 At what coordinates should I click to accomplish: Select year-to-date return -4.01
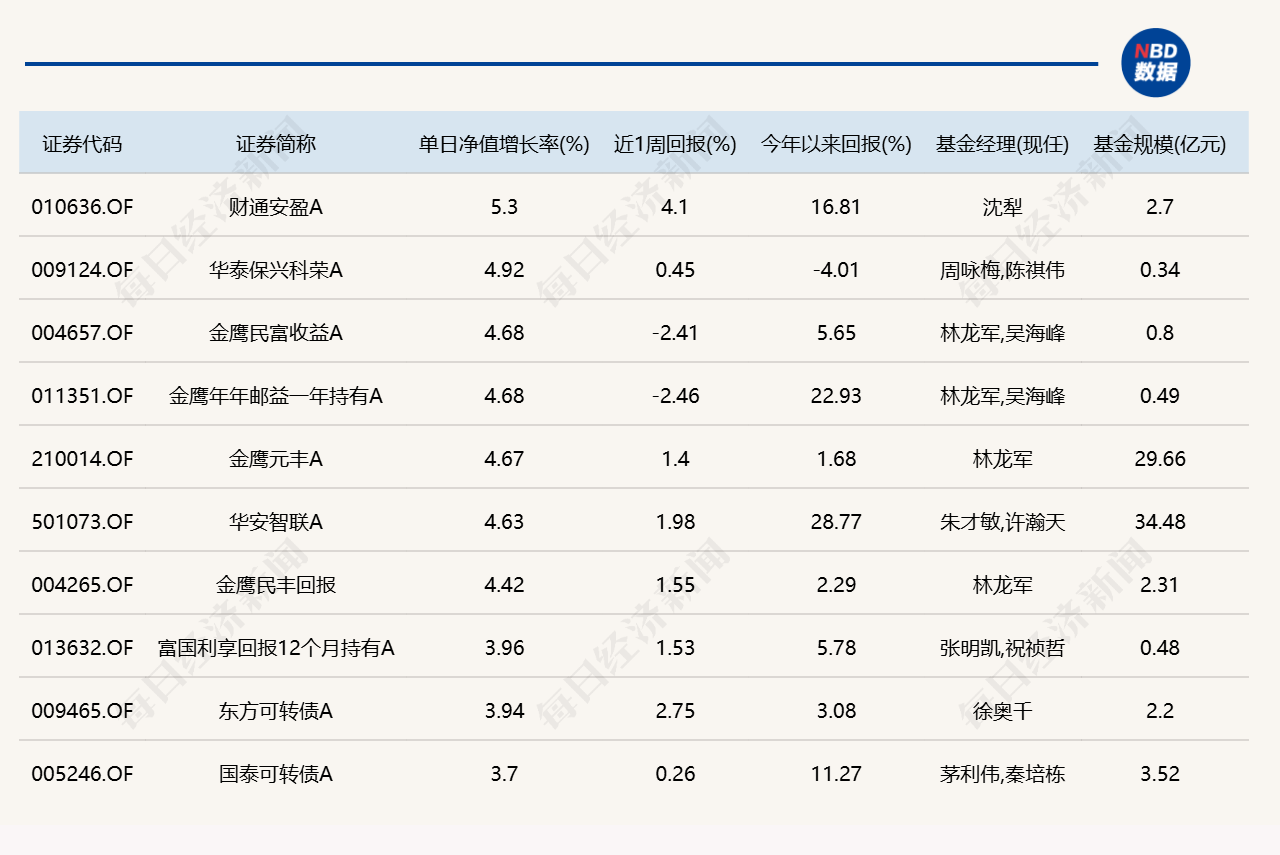836,270
